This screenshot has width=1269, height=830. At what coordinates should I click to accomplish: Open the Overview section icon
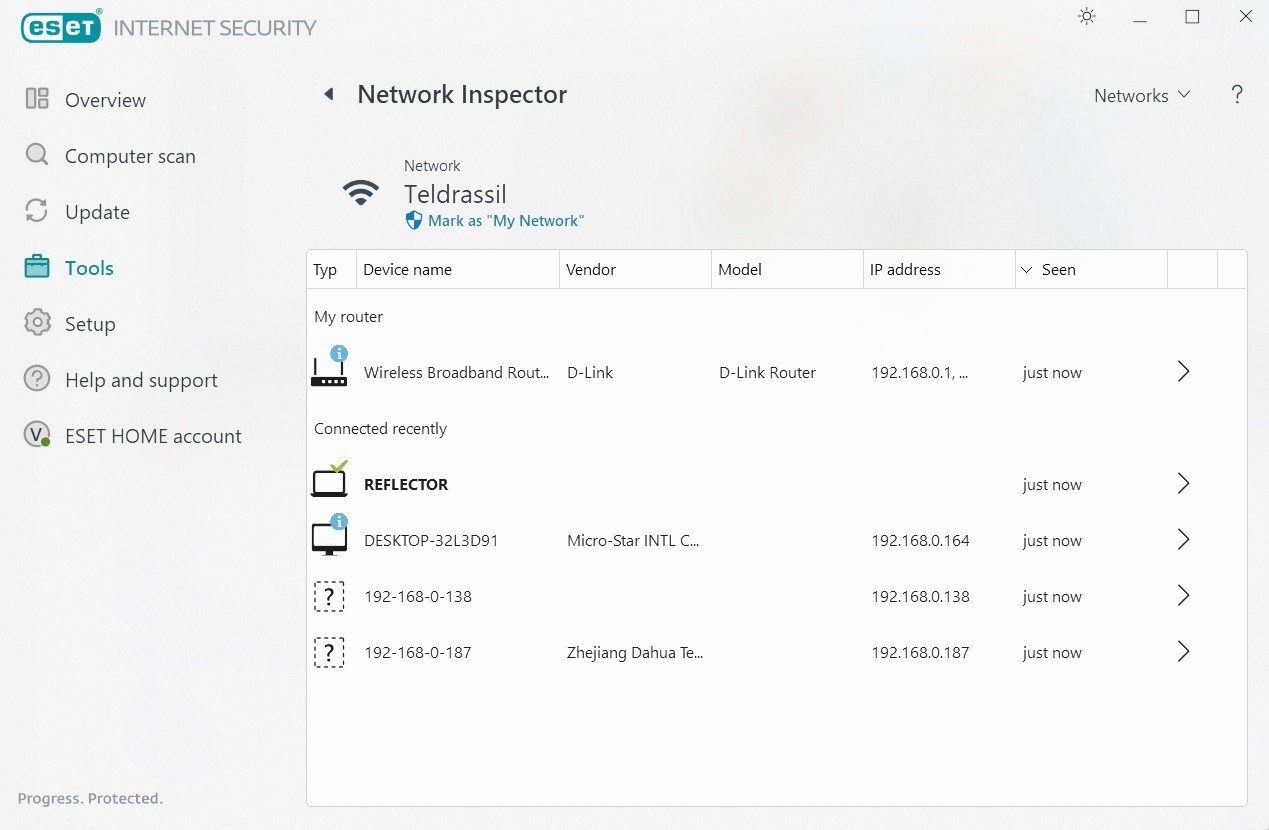37,99
